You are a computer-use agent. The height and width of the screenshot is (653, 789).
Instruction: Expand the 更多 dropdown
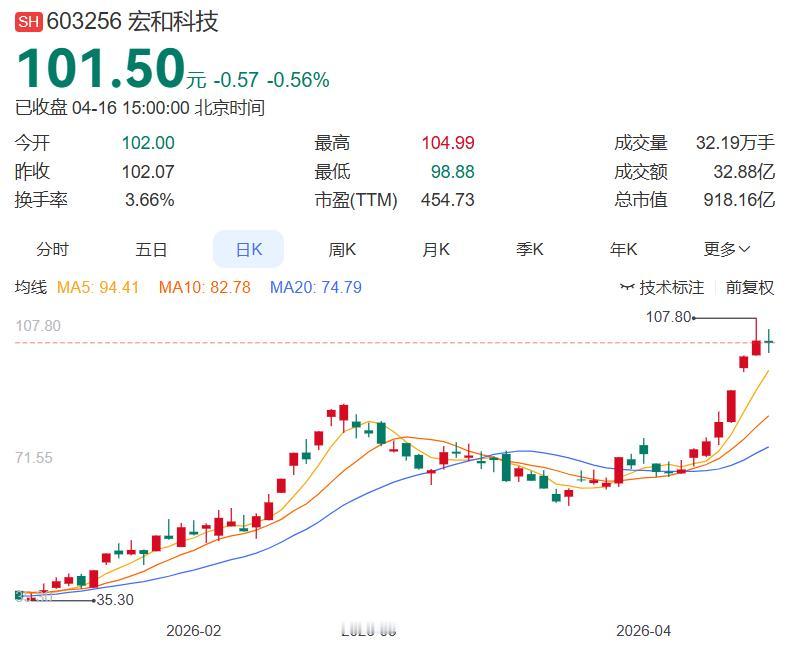[727, 249]
